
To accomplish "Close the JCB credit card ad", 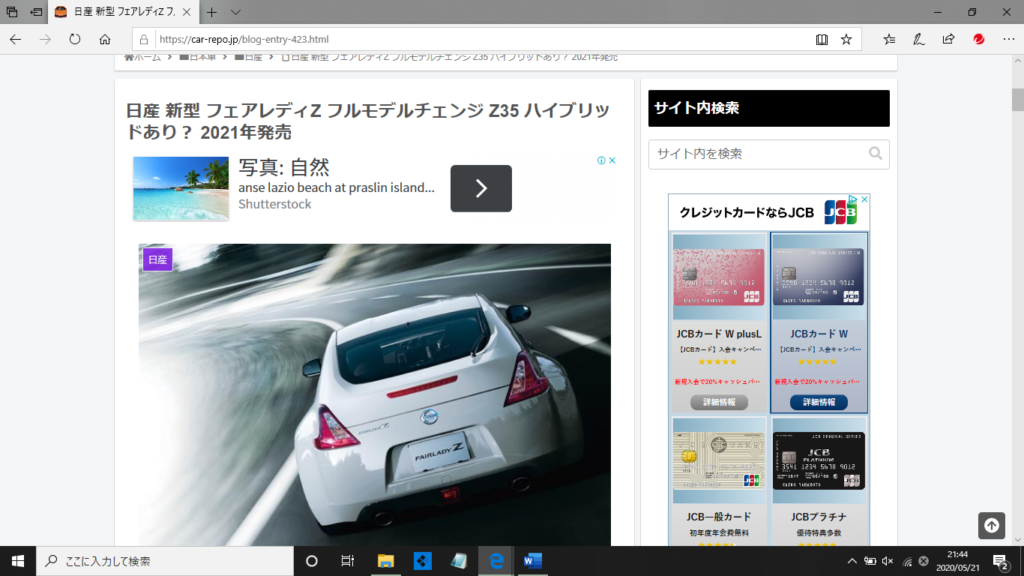I will (865, 199).
